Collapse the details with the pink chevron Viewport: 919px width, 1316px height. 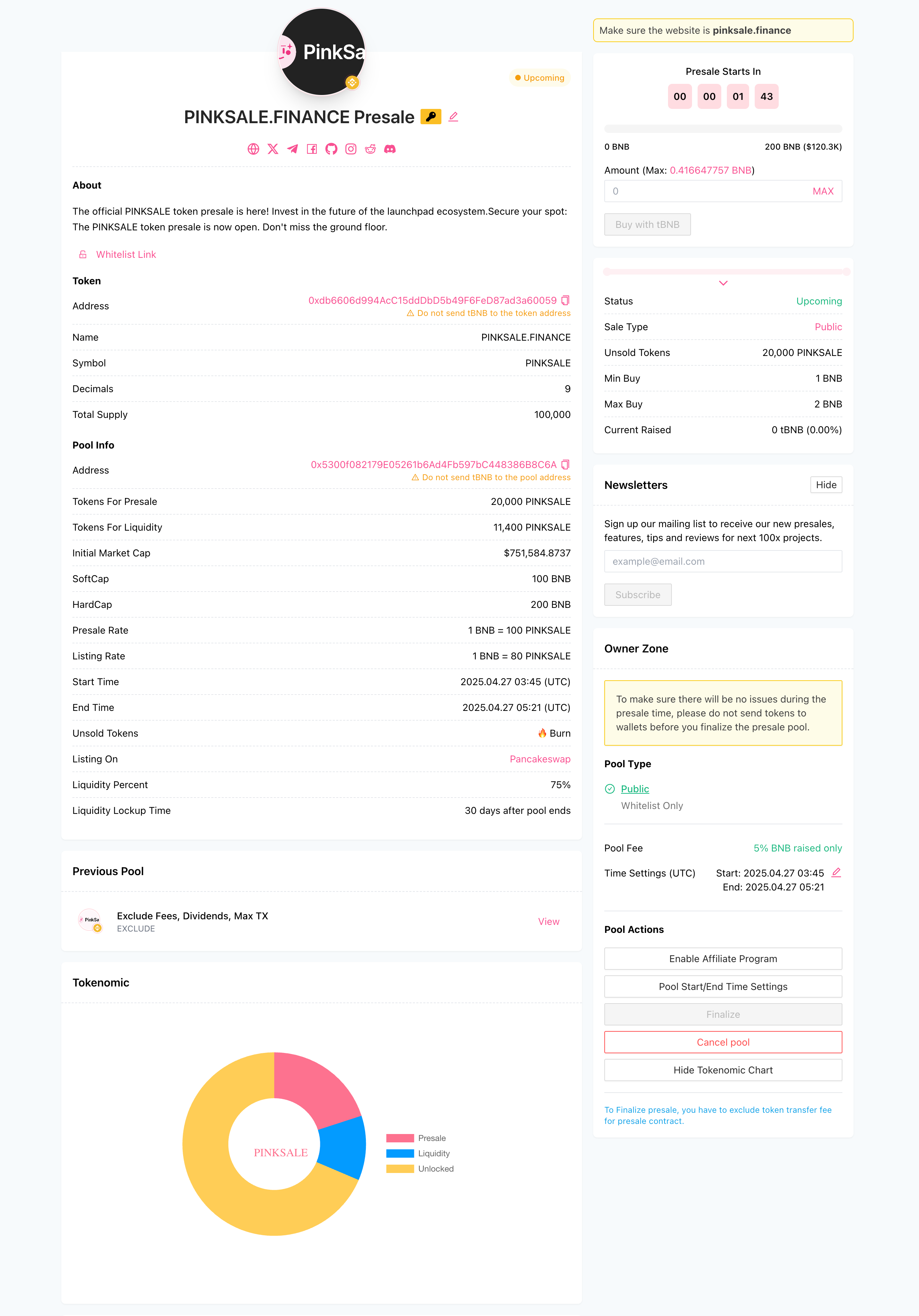[723, 283]
